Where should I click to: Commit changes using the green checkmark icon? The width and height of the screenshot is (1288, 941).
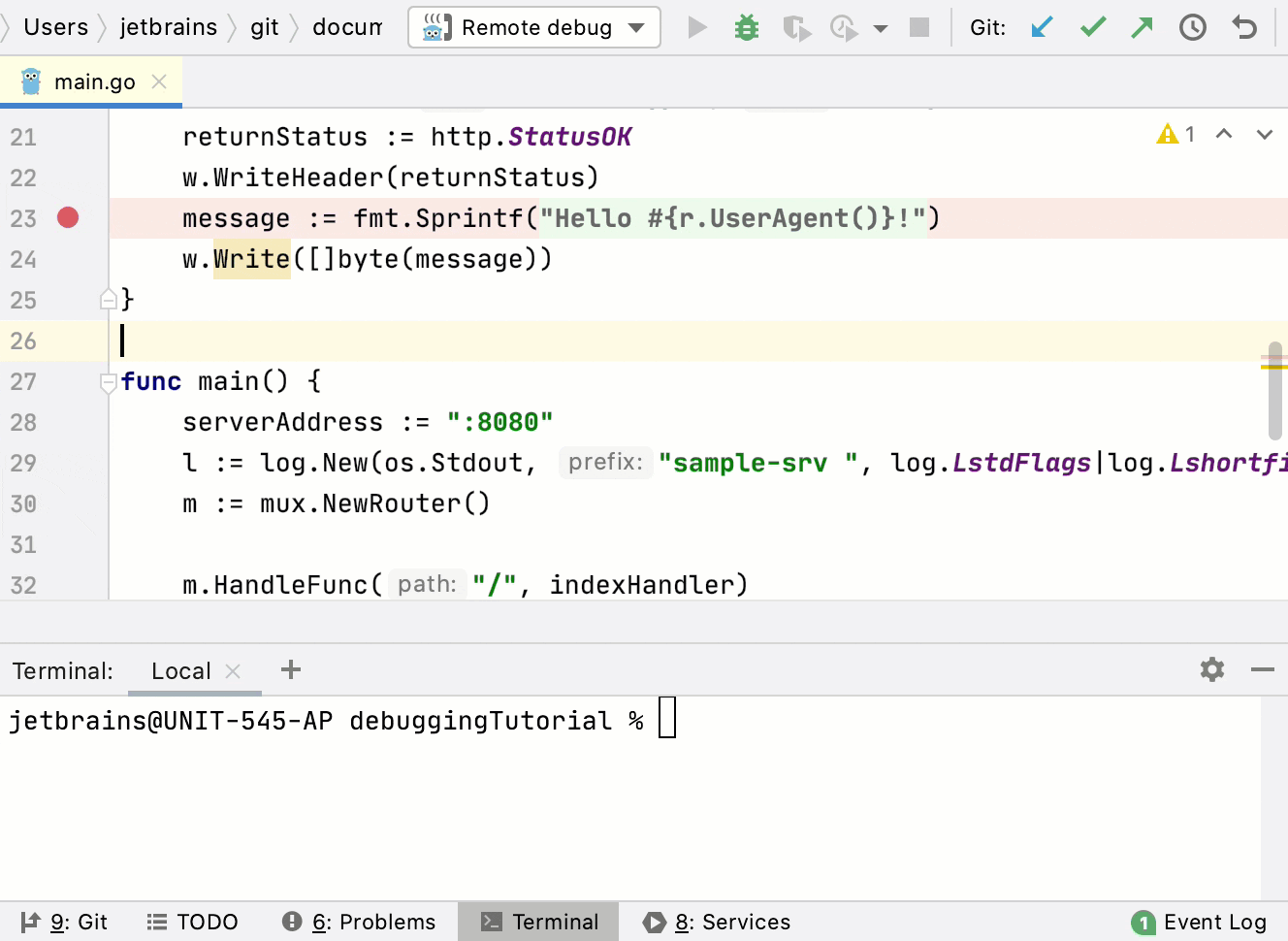(x=1092, y=27)
